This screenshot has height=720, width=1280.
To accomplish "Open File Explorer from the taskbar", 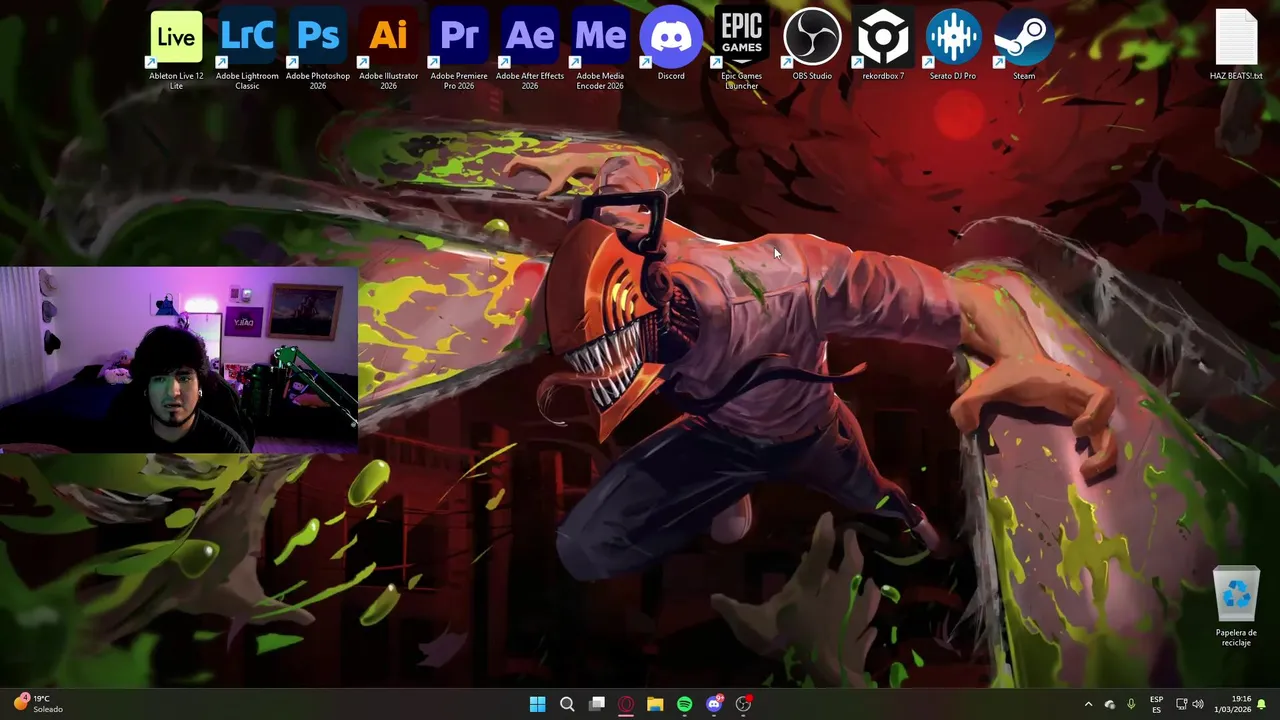I will coord(655,704).
